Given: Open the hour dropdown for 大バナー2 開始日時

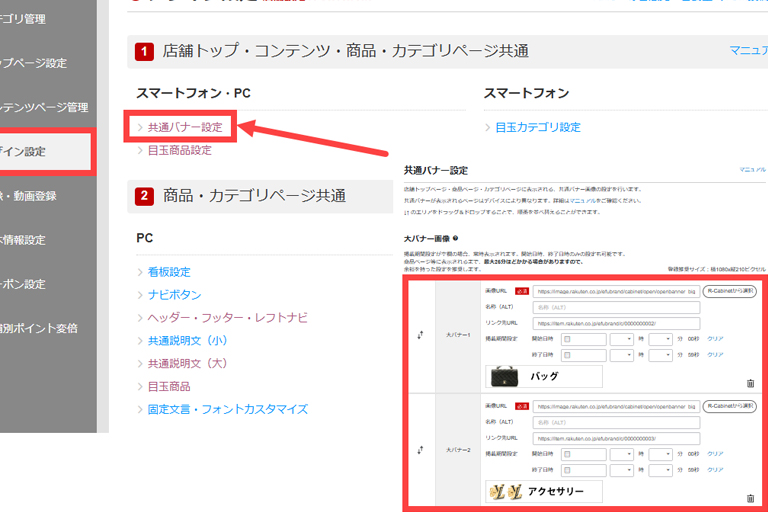Looking at the screenshot, I should (622, 454).
